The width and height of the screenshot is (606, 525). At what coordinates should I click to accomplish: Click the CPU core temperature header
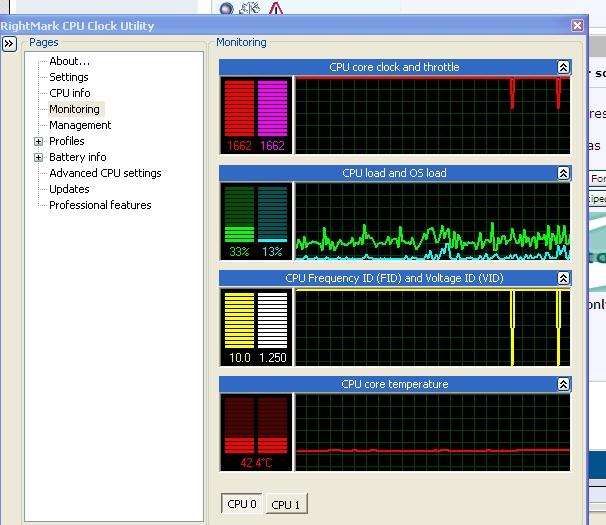394,384
